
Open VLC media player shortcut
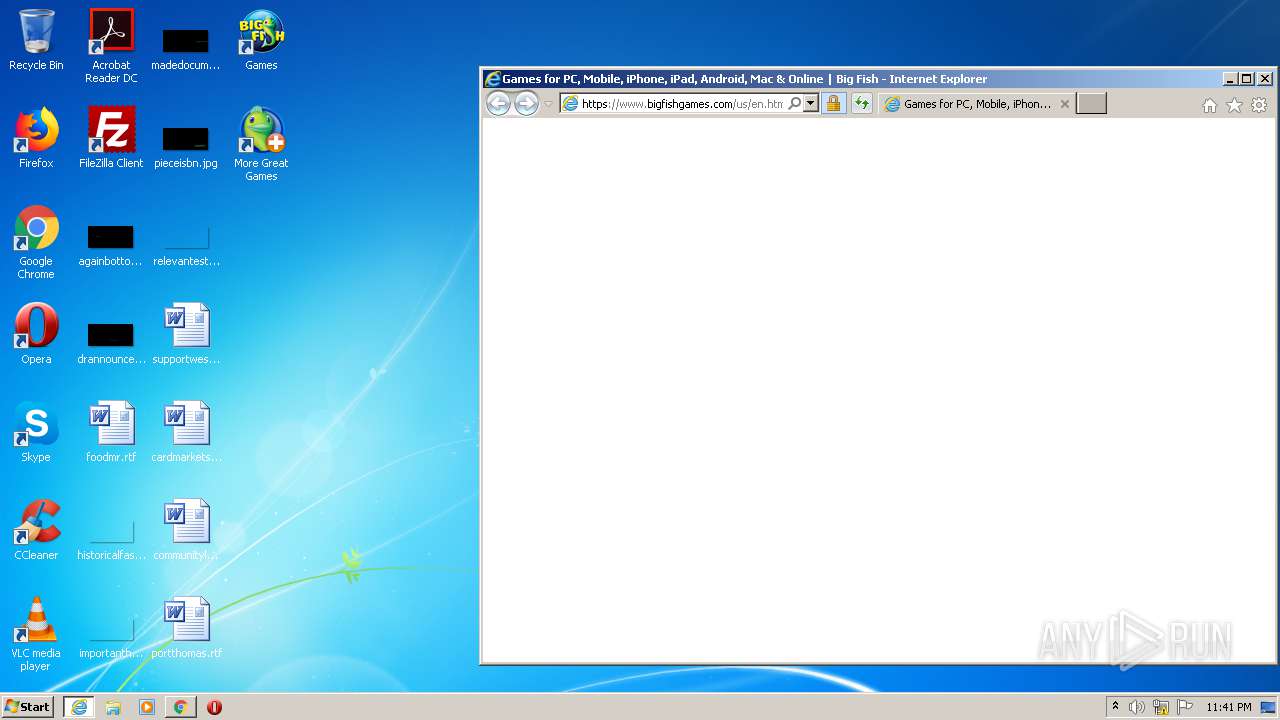click(x=36, y=634)
